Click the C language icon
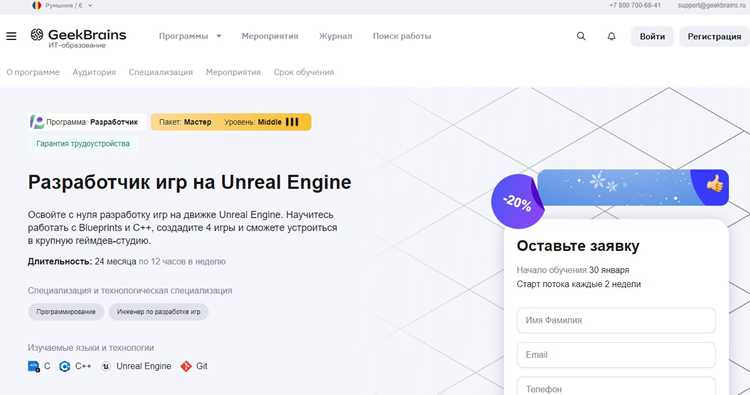 33,366
